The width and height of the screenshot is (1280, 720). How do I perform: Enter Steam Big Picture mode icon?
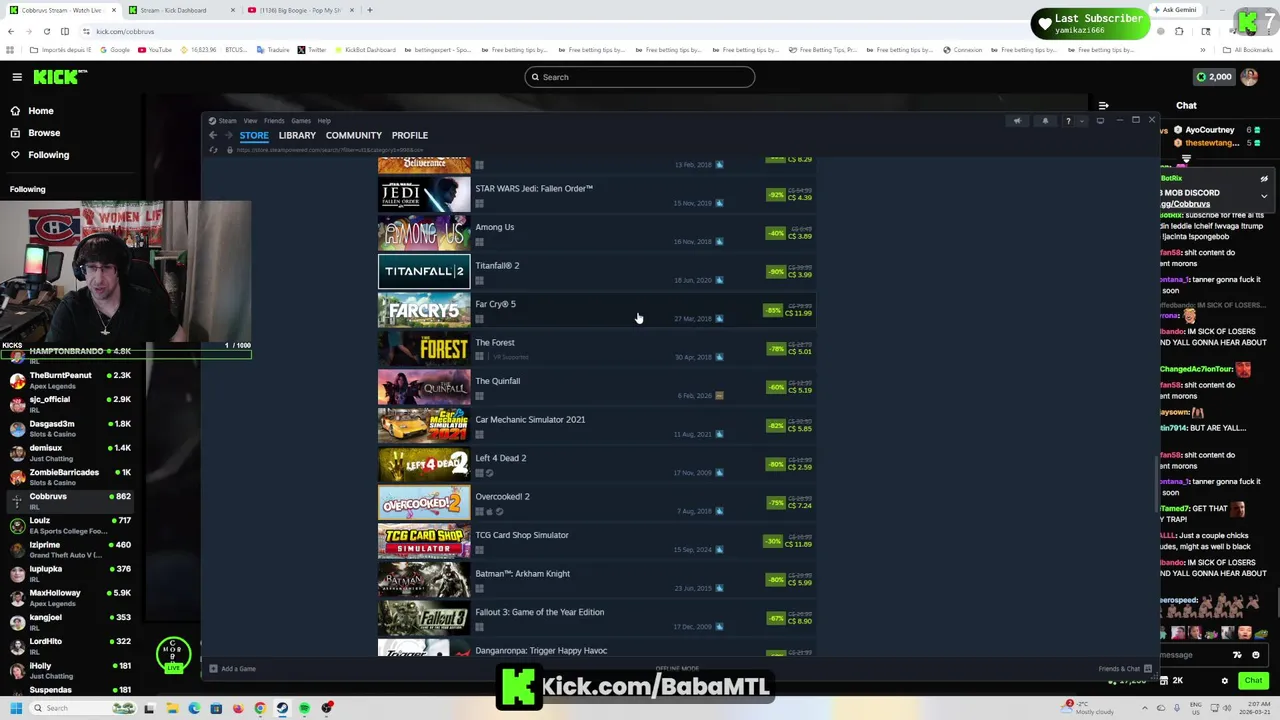pyautogui.click(x=1100, y=121)
